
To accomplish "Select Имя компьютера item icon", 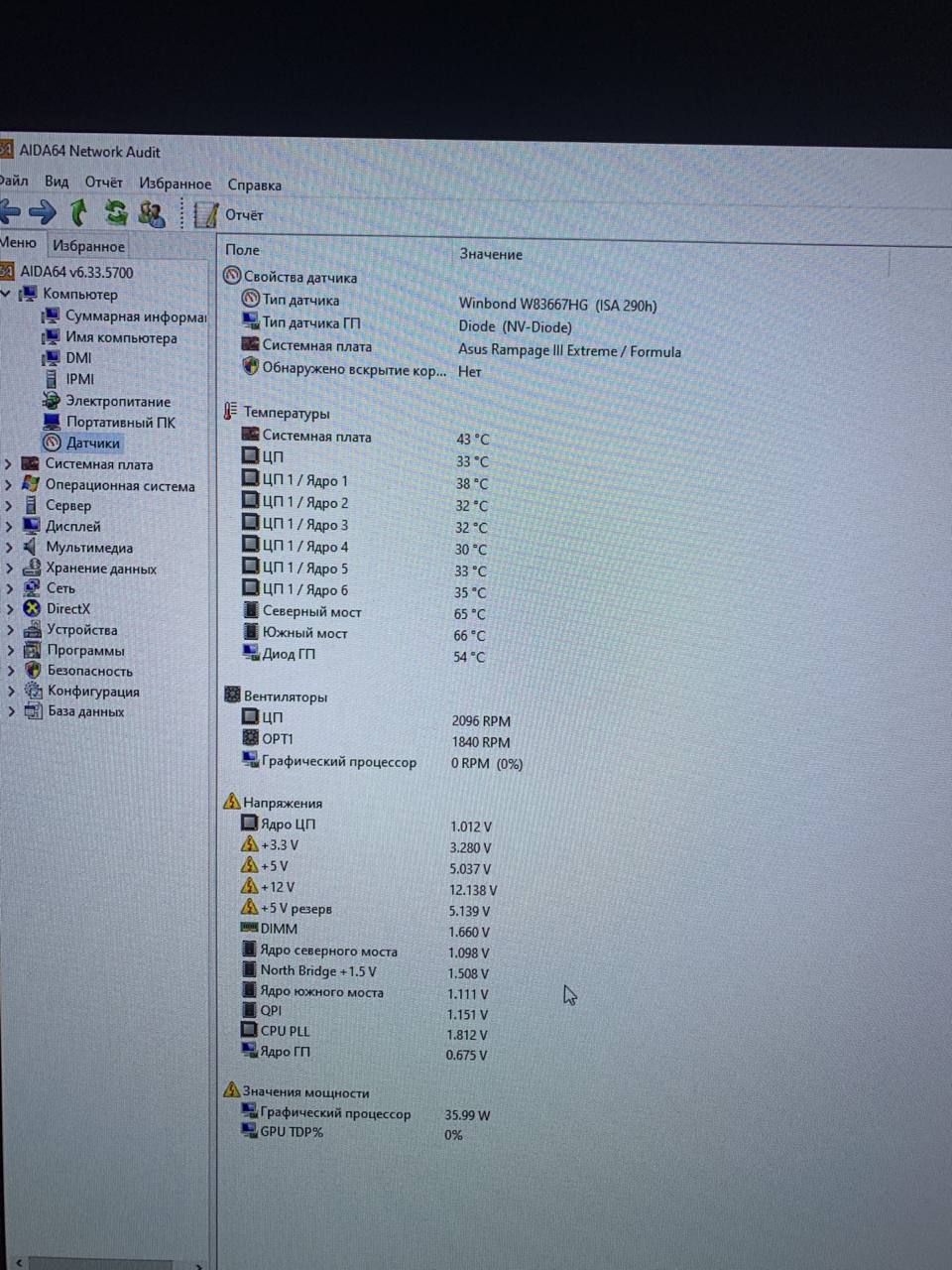I will point(51,337).
